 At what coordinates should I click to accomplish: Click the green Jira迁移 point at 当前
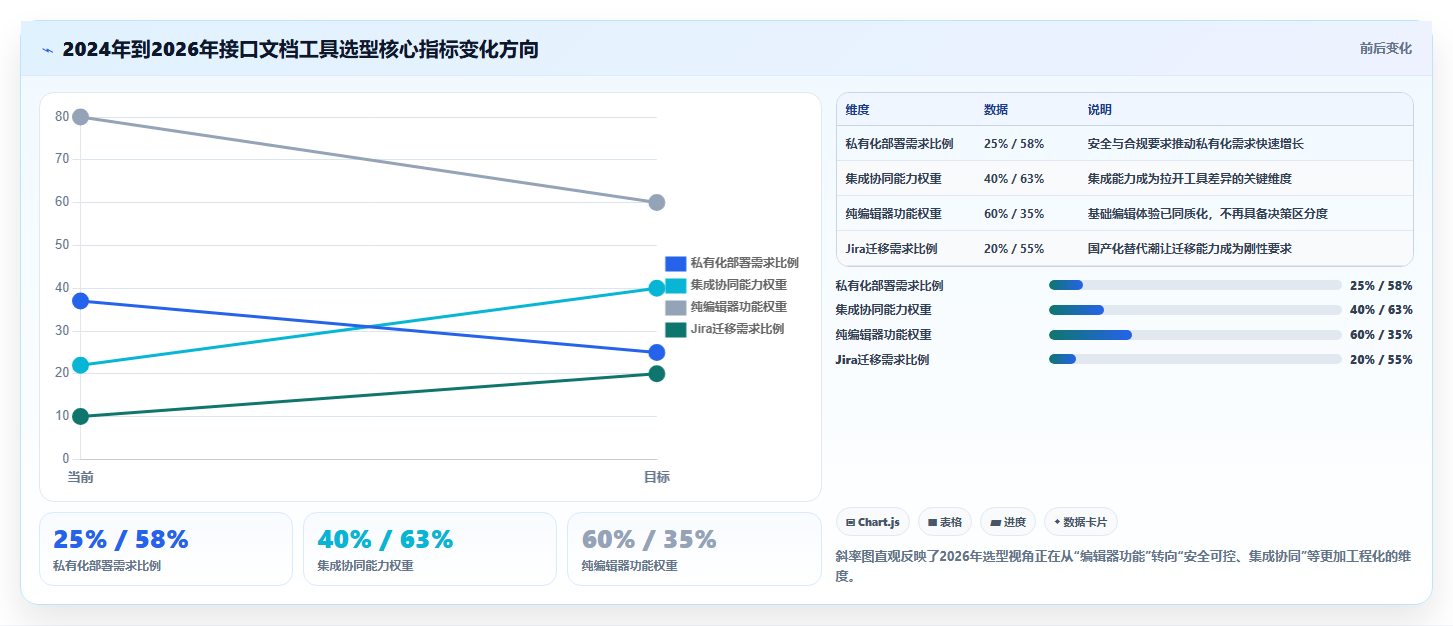click(x=81, y=416)
